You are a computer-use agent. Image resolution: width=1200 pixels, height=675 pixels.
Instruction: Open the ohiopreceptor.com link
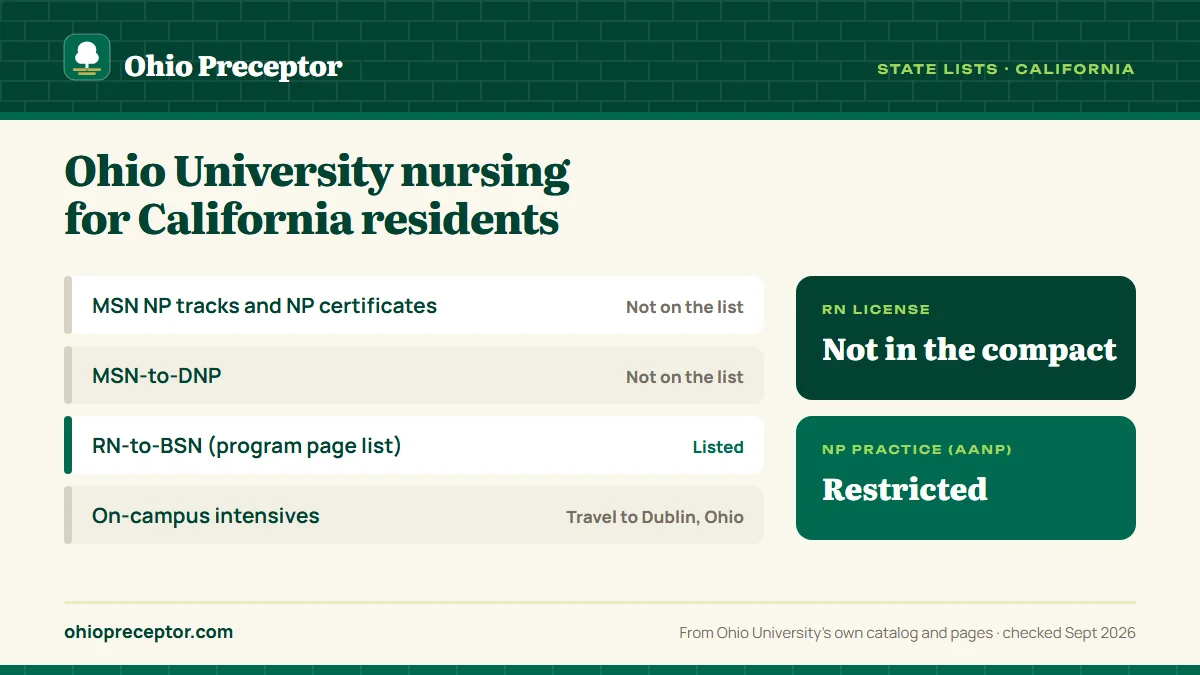coord(148,632)
